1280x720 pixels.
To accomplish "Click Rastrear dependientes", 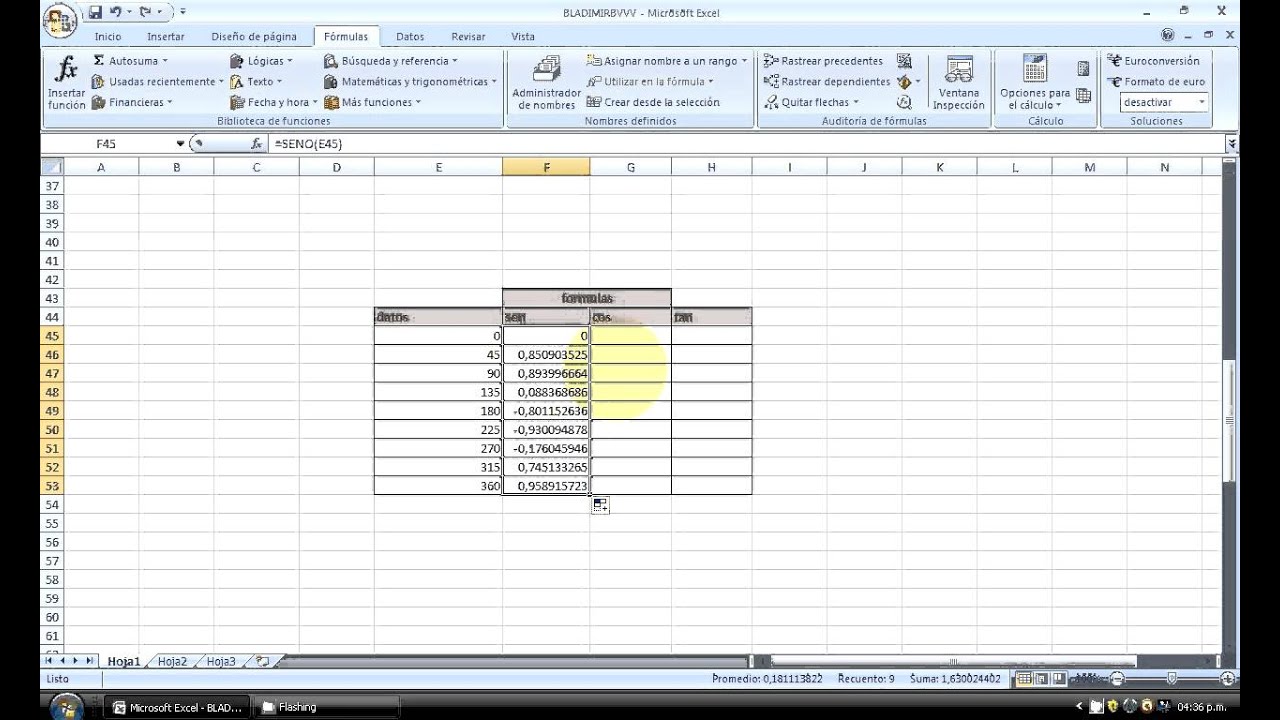I will tap(827, 82).
